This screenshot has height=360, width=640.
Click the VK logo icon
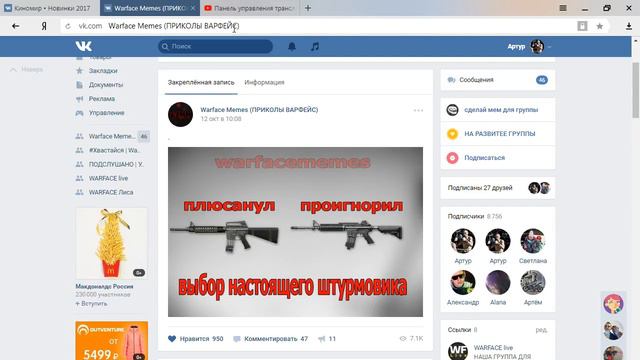click(84, 46)
